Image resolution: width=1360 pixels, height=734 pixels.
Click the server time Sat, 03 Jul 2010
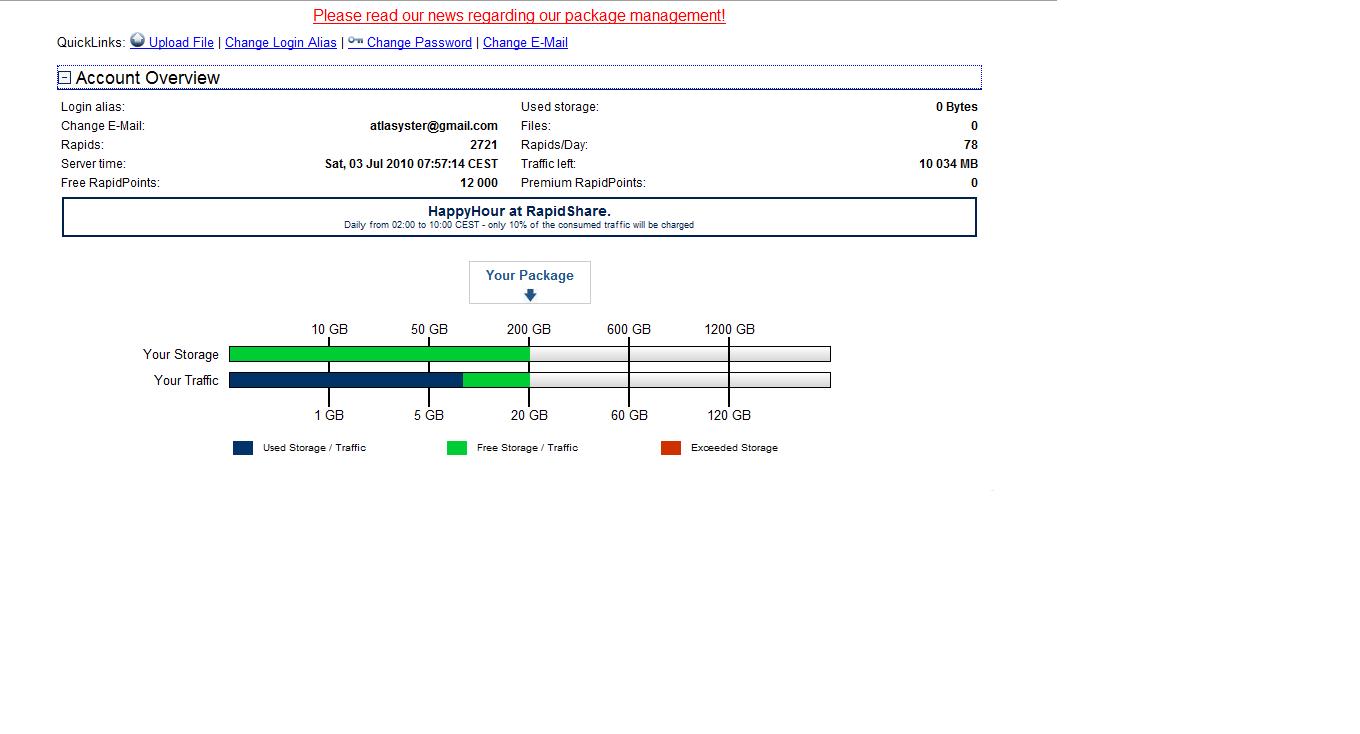(x=411, y=164)
